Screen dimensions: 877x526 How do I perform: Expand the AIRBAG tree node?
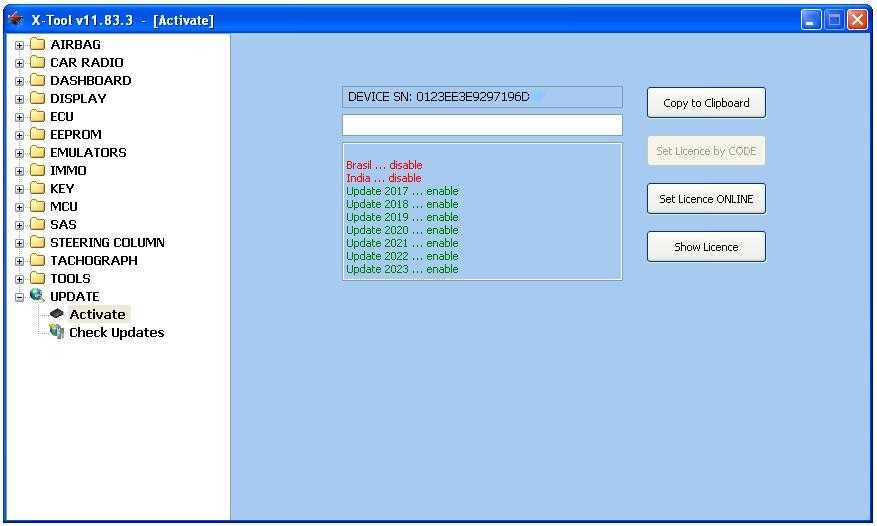pos(20,45)
